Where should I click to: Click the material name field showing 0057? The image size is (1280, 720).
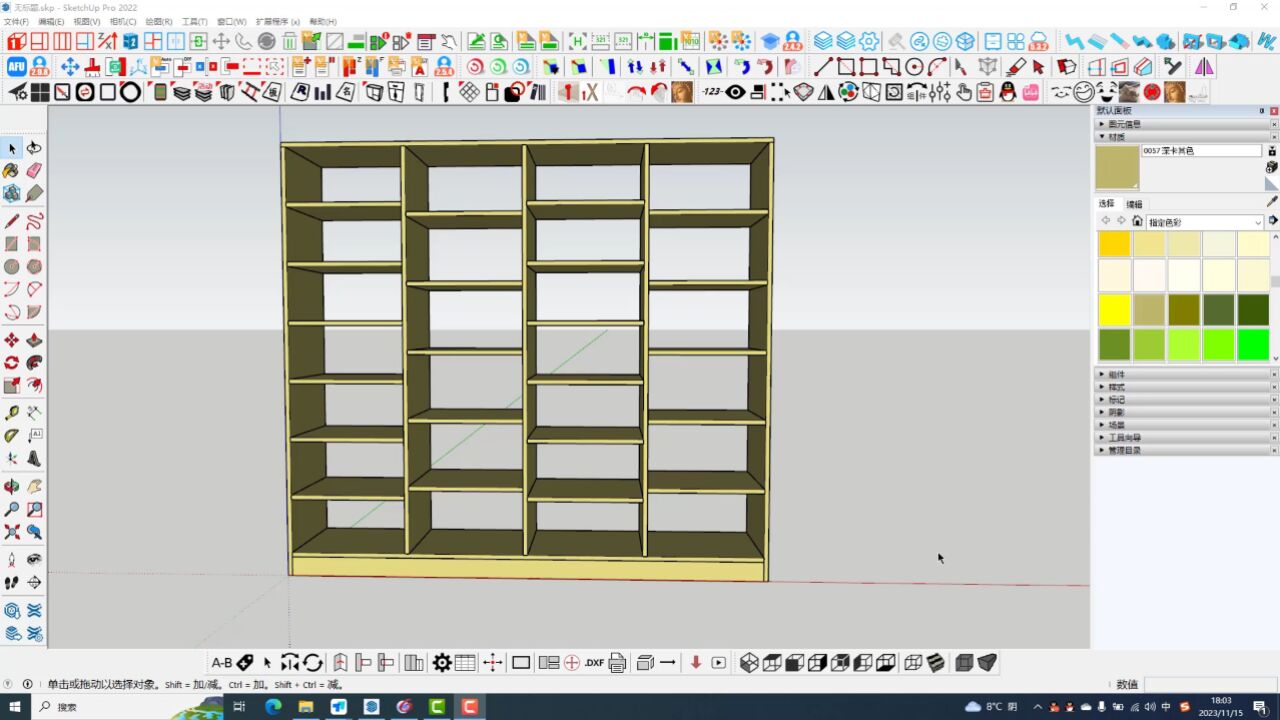coord(1200,151)
